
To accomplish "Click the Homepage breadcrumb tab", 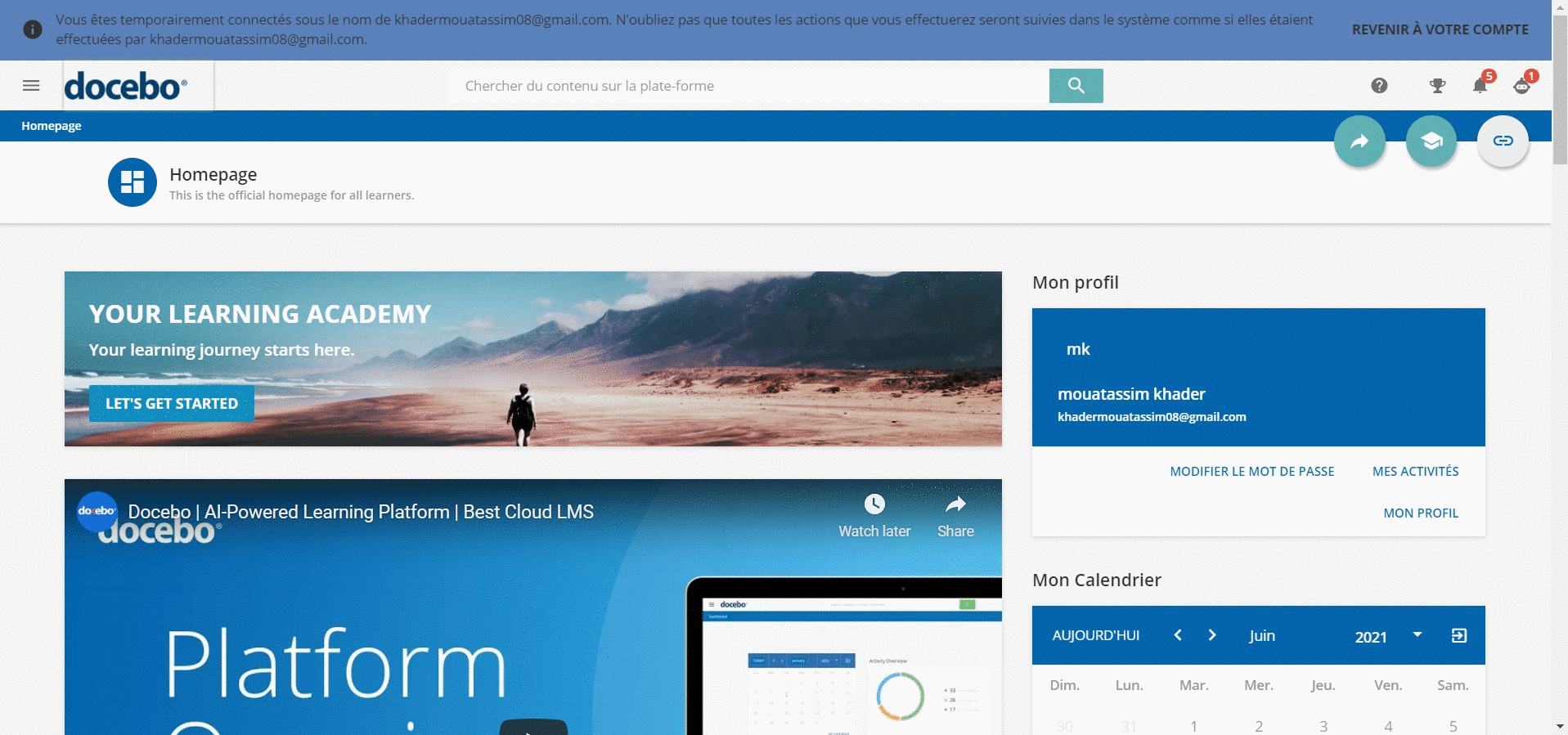I will coord(52,126).
